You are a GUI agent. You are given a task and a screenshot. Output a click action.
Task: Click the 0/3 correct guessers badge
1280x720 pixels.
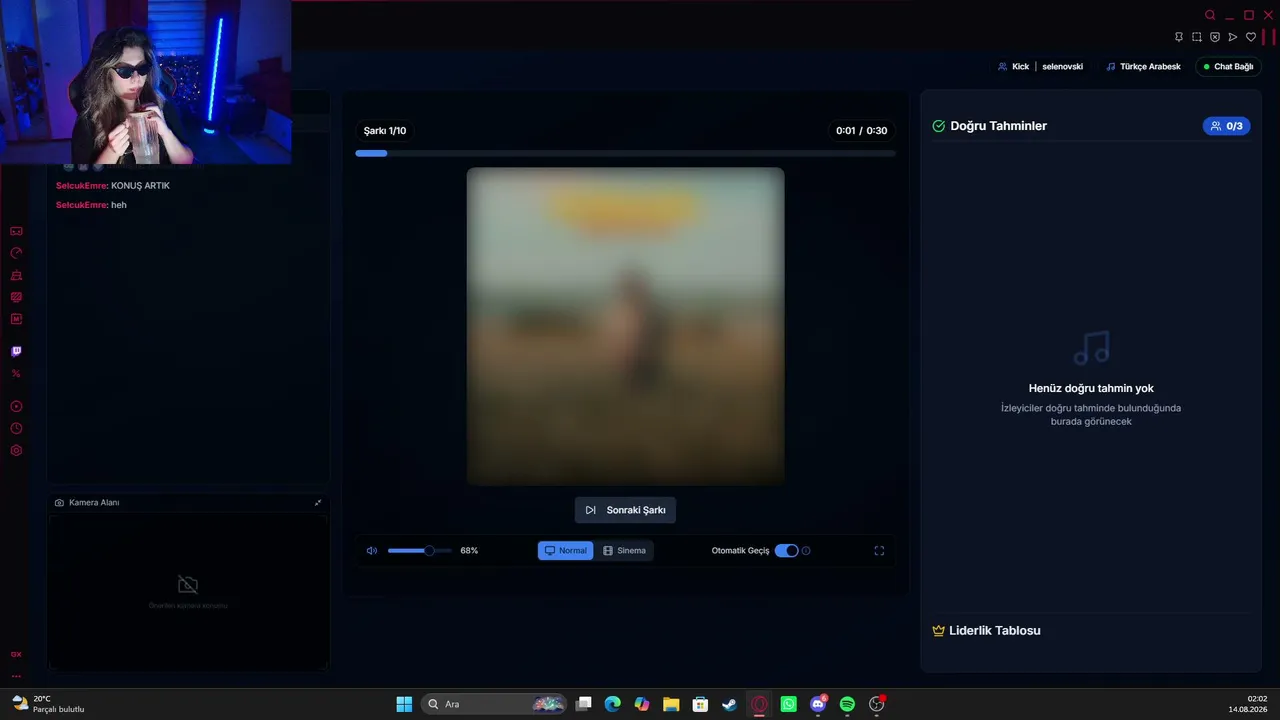[x=1226, y=126]
